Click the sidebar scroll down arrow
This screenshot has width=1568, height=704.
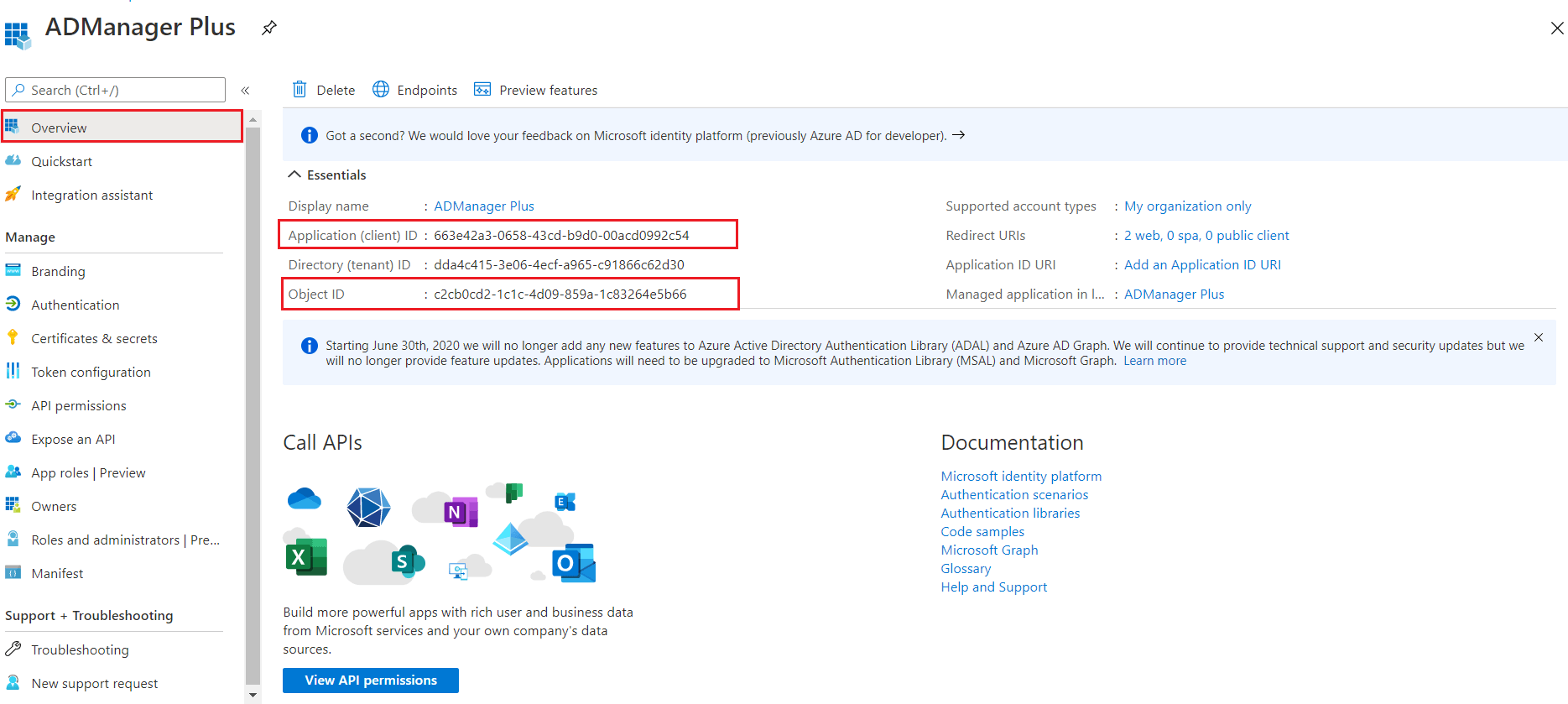click(x=253, y=696)
